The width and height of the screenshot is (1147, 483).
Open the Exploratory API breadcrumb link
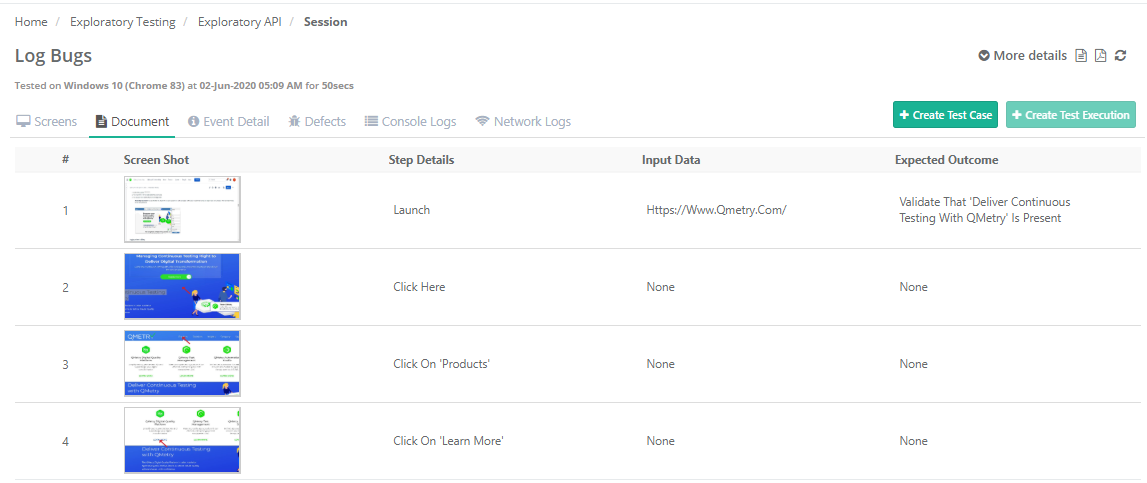point(239,22)
